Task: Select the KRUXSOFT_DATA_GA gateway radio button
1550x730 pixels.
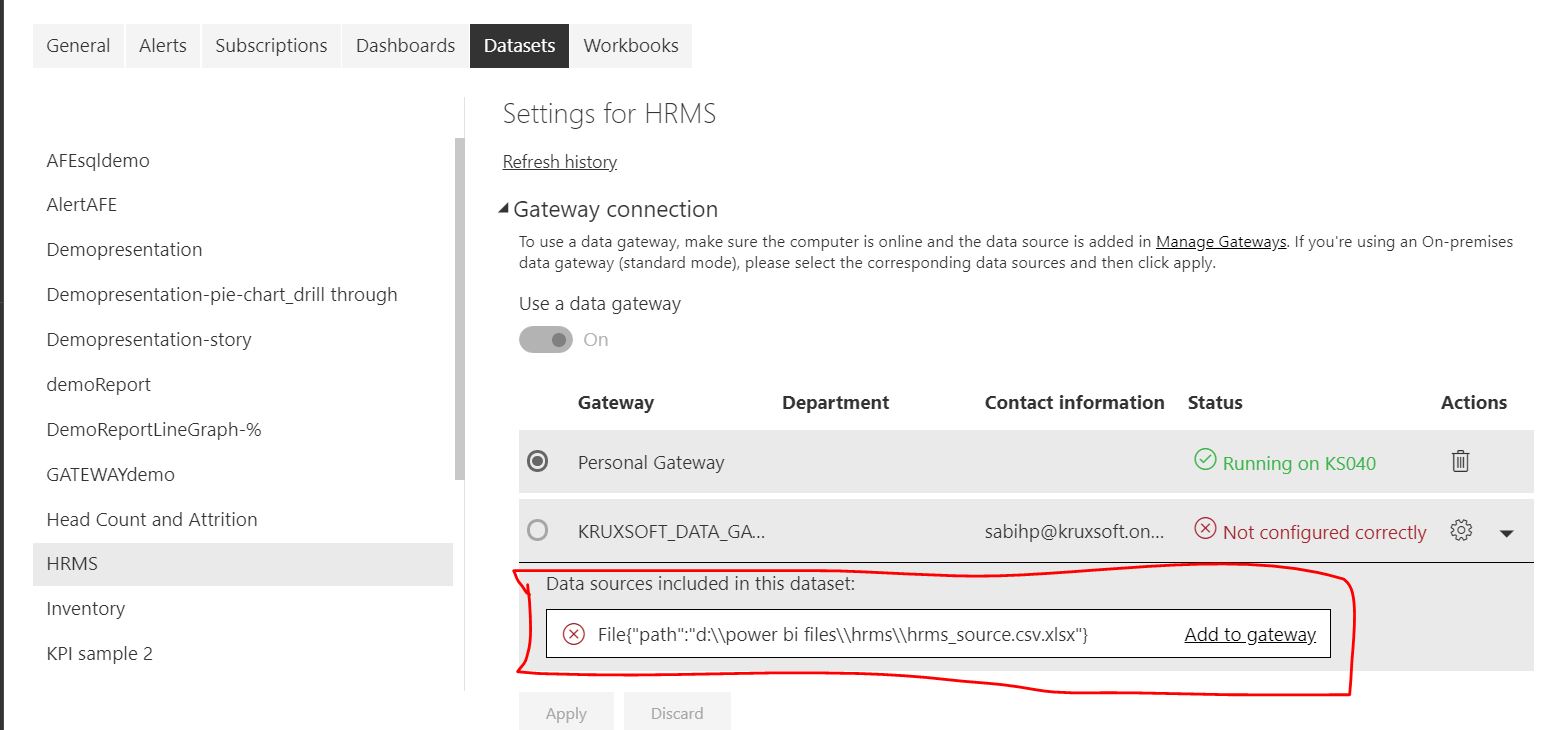Action: click(x=538, y=530)
